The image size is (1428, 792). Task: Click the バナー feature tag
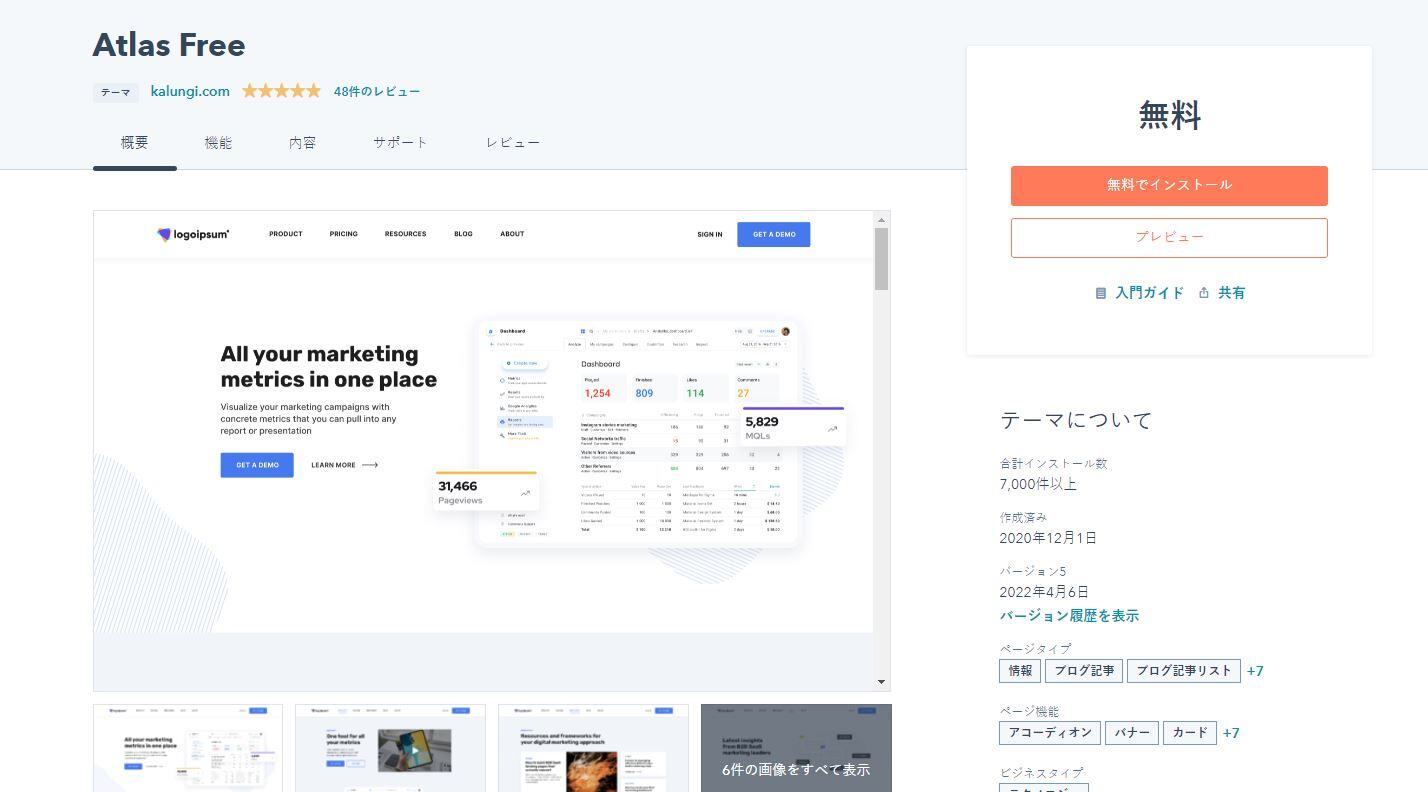1132,733
